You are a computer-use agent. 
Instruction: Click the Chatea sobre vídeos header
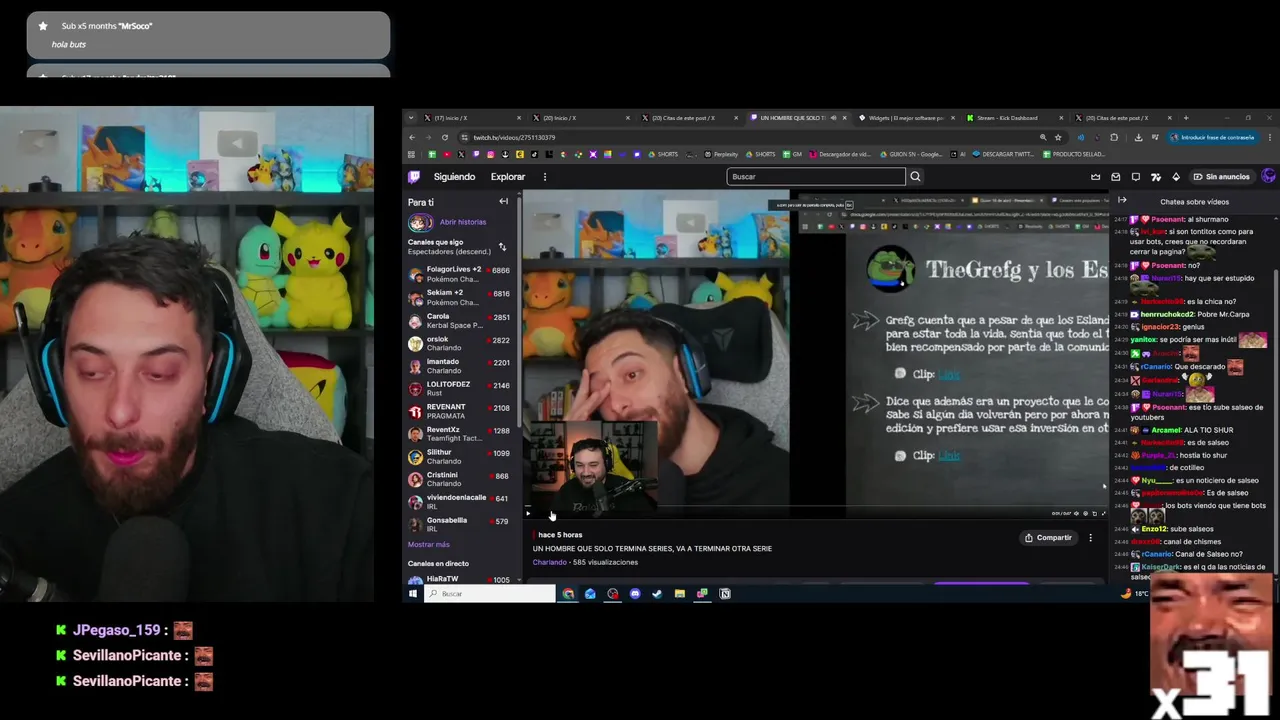1194,202
